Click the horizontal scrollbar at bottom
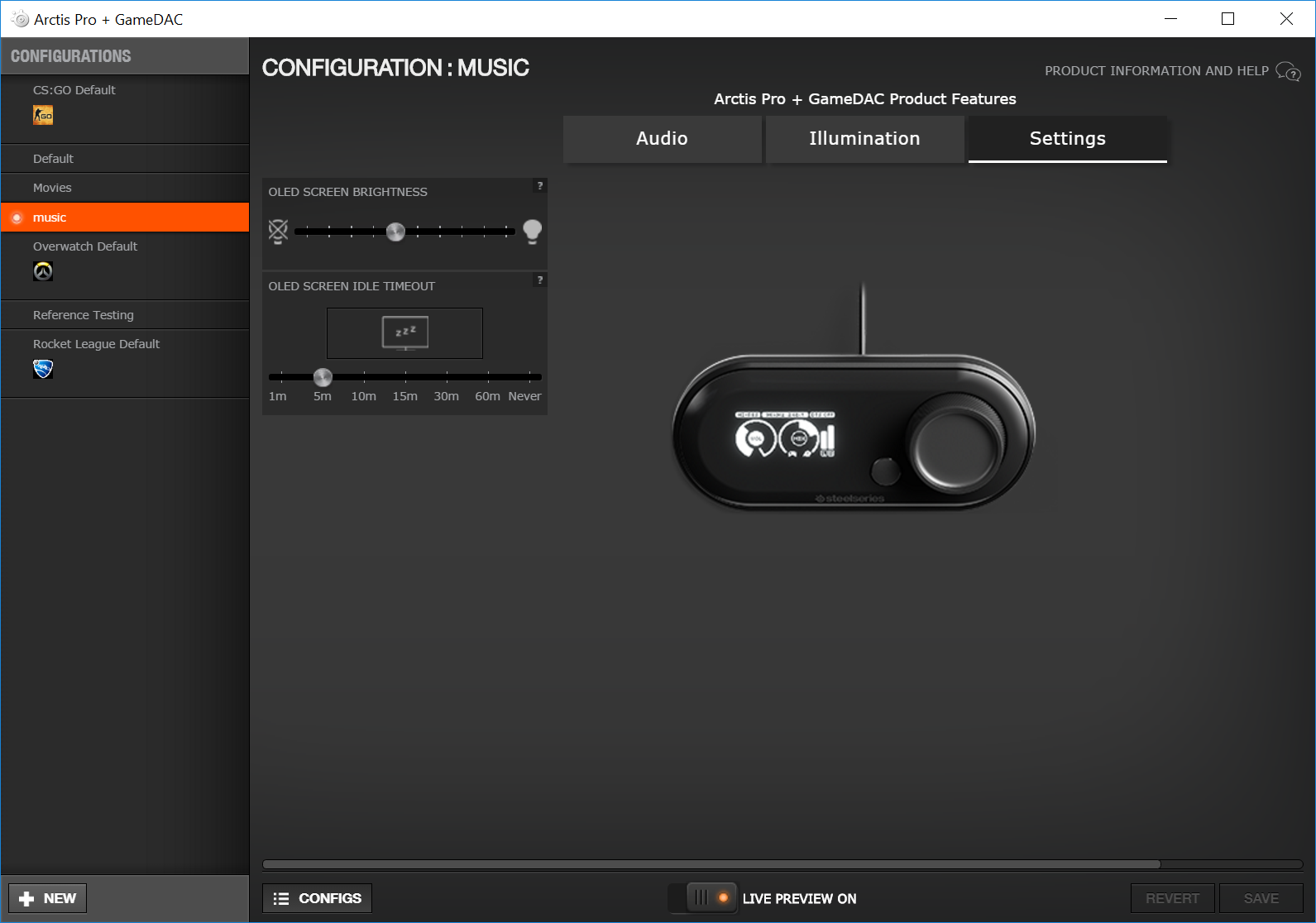 coord(711,864)
